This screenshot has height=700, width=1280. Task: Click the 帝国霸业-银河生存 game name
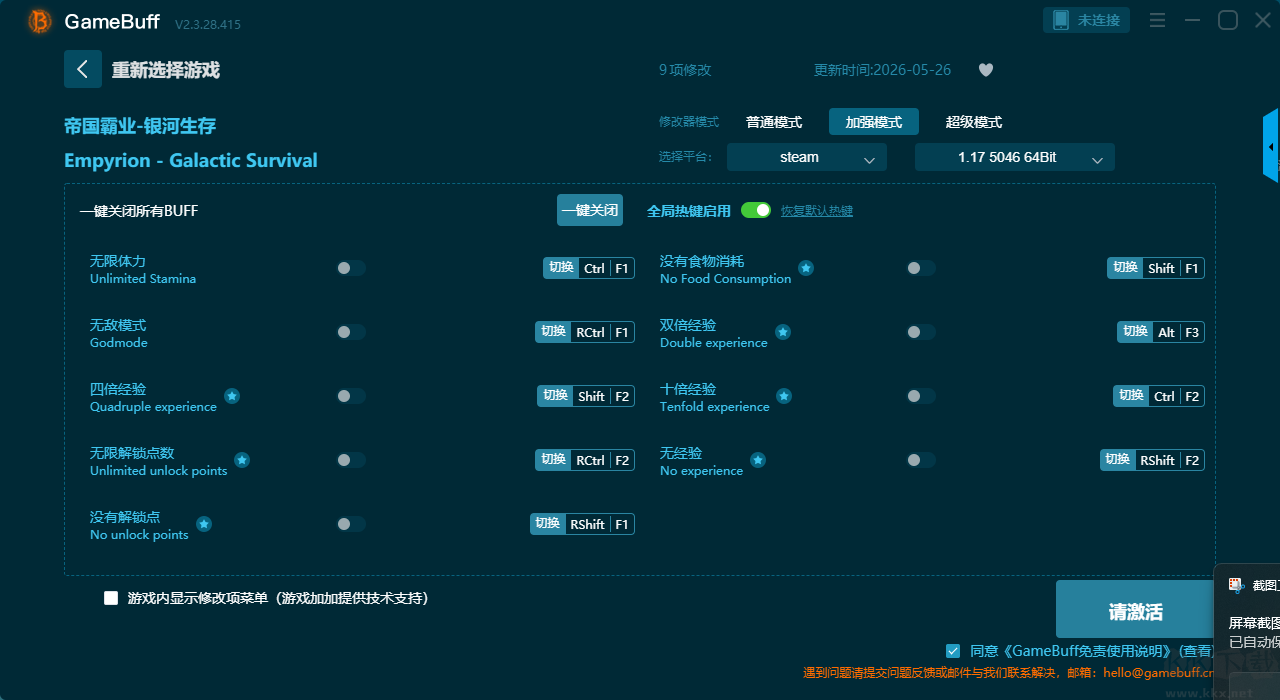[140, 126]
